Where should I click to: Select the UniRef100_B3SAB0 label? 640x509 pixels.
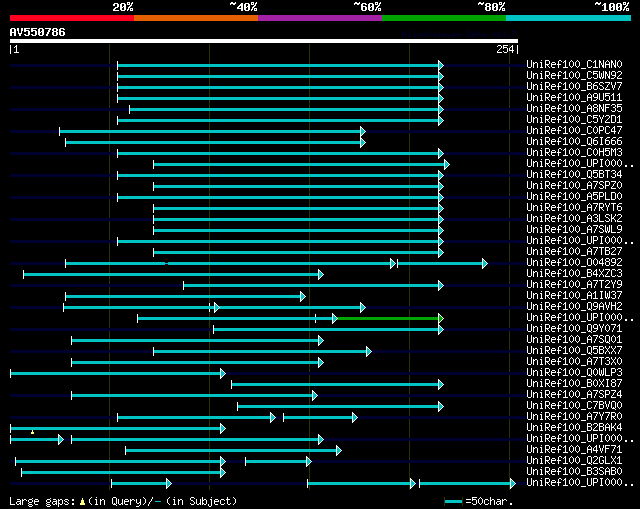(574, 472)
